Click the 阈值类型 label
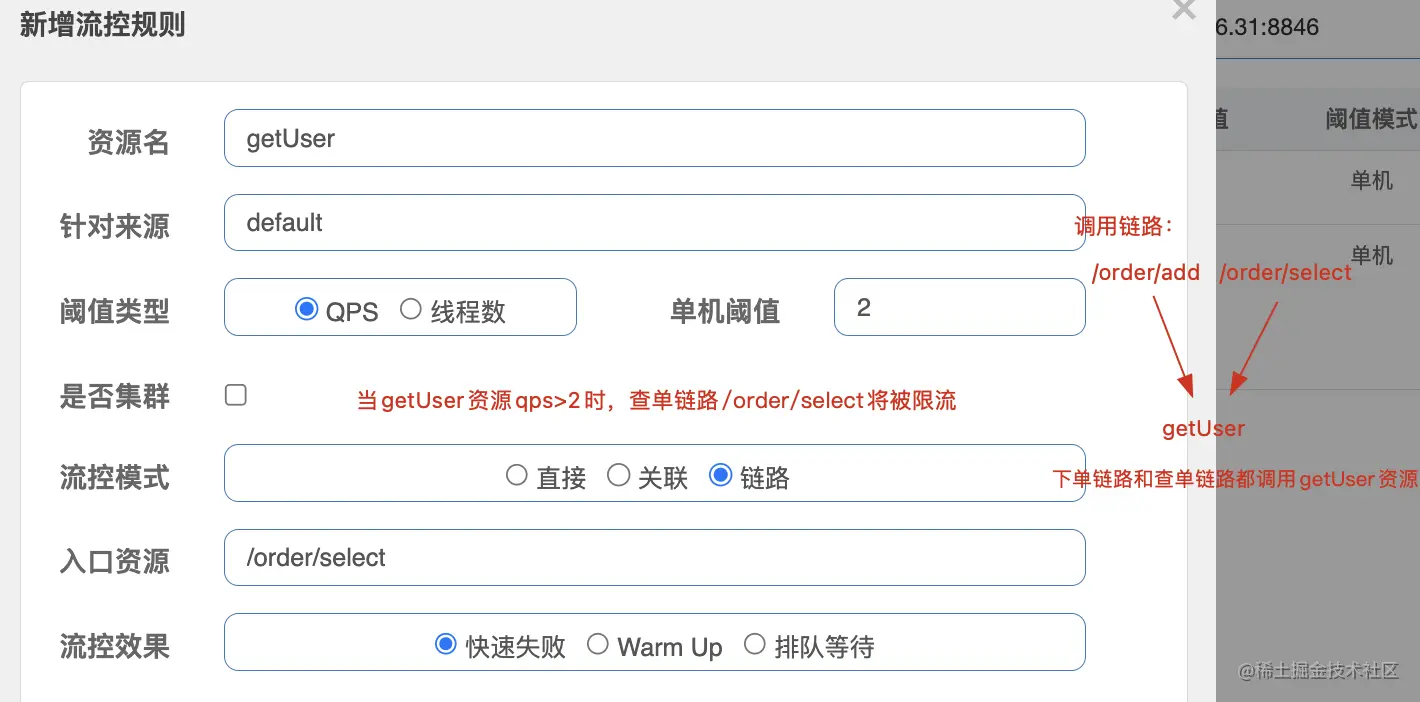The height and width of the screenshot is (702, 1420). click(x=115, y=312)
